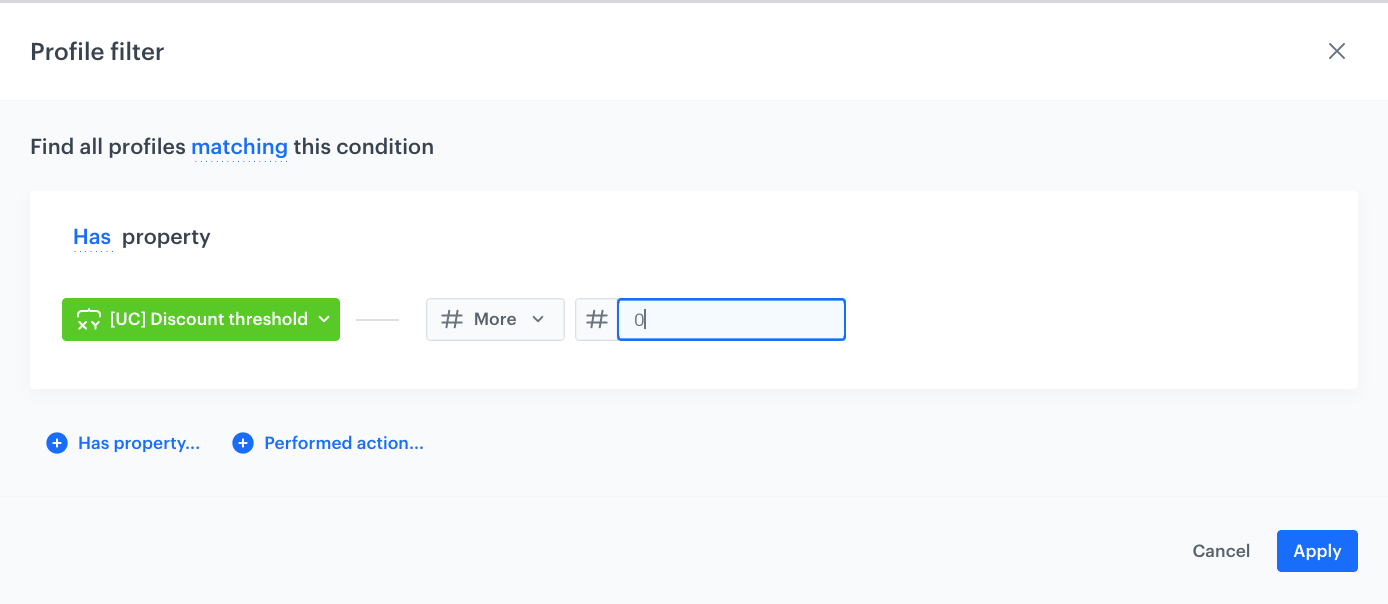The width and height of the screenshot is (1388, 604).
Task: Add a 'Performed action...' condition
Action: click(344, 443)
